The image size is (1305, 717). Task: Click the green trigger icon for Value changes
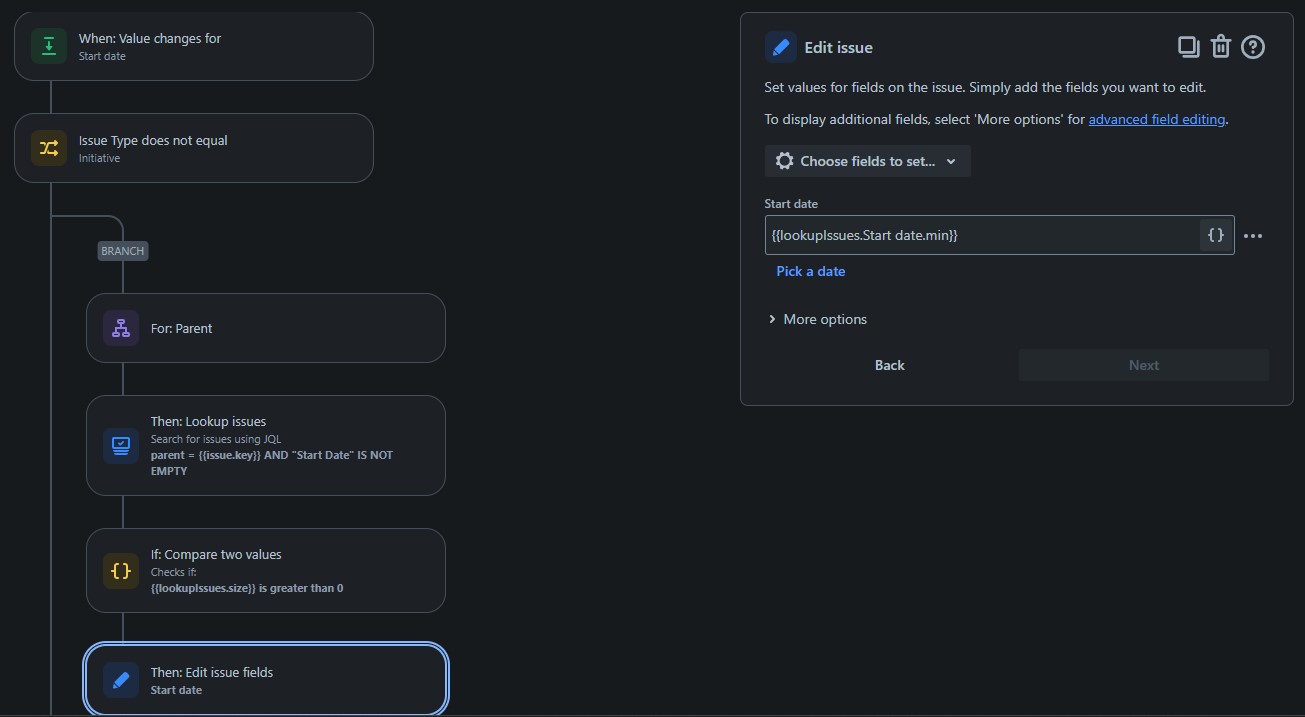pos(49,46)
